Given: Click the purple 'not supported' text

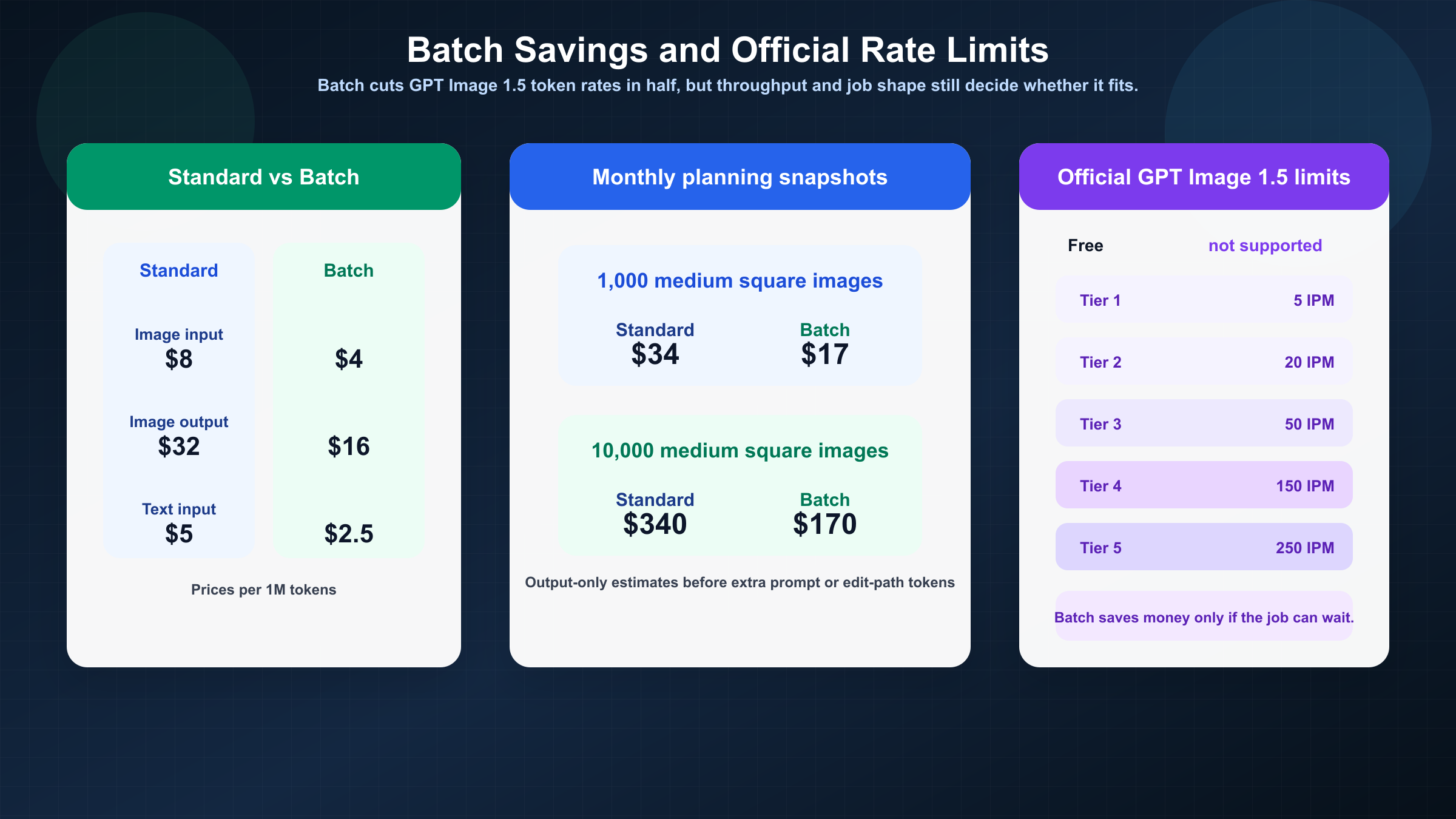Looking at the screenshot, I should tap(1265, 246).
